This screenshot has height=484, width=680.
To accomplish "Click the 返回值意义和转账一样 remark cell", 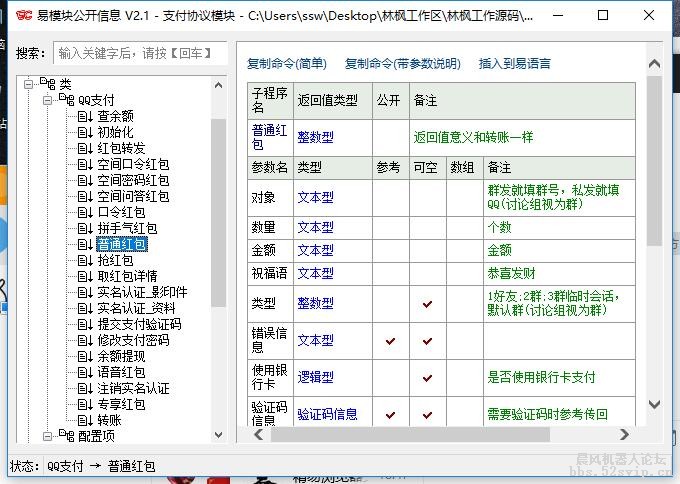I will (x=522, y=138).
